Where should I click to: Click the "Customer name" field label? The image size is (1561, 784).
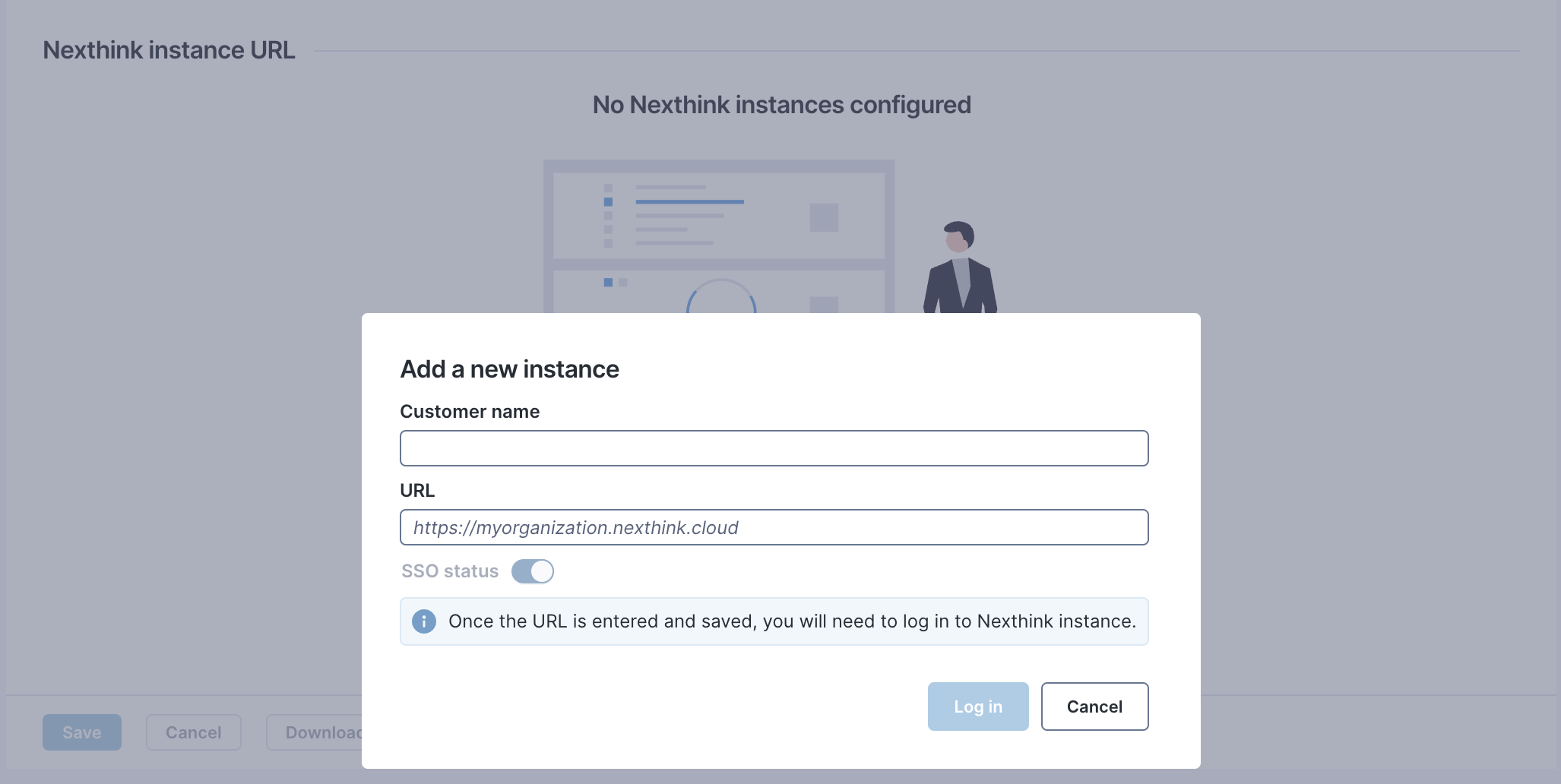tap(470, 412)
